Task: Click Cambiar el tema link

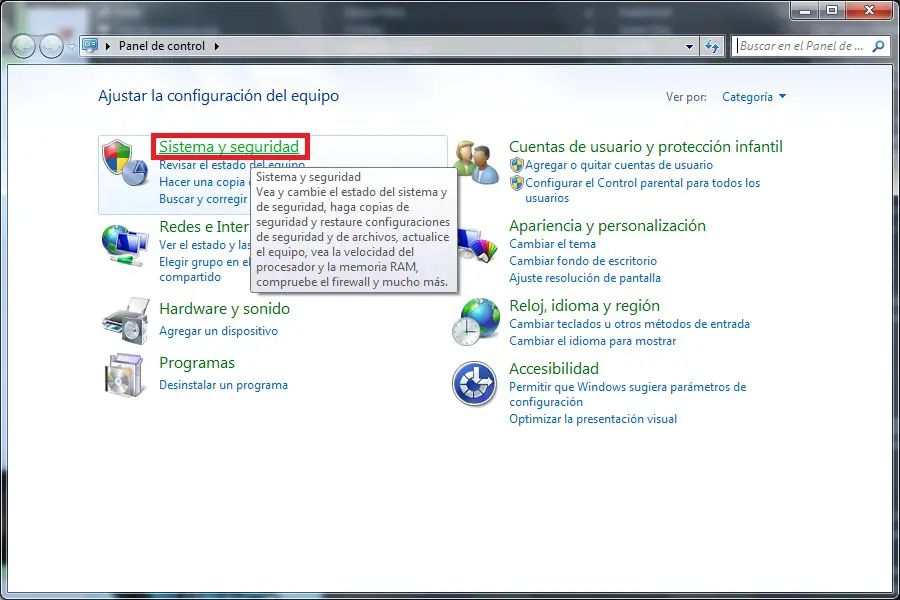Action: coord(552,243)
